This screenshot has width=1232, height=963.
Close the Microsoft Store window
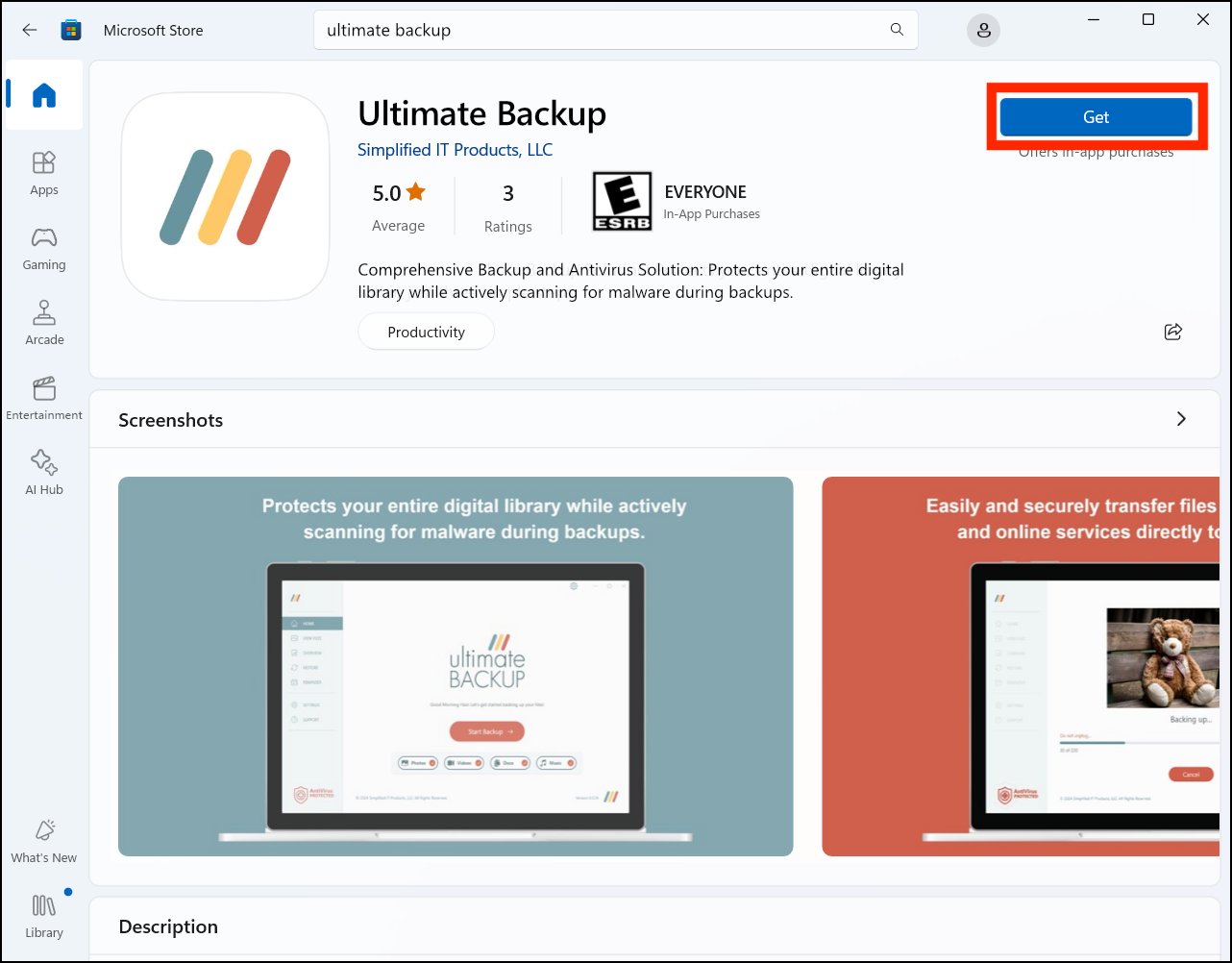pyautogui.click(x=1203, y=19)
